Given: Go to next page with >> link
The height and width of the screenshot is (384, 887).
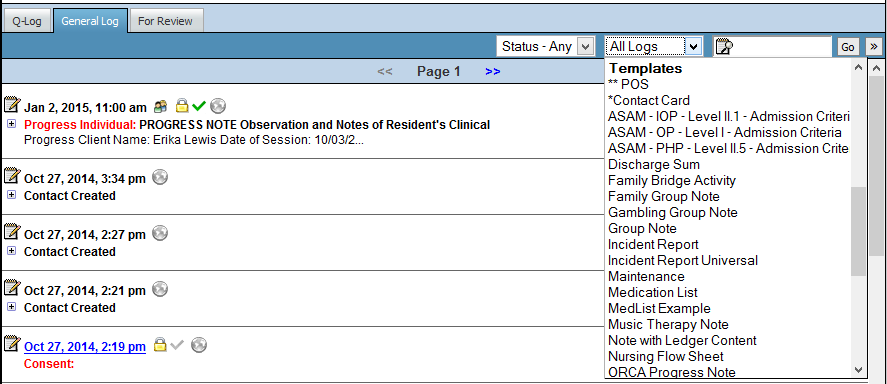Looking at the screenshot, I should coord(492,72).
